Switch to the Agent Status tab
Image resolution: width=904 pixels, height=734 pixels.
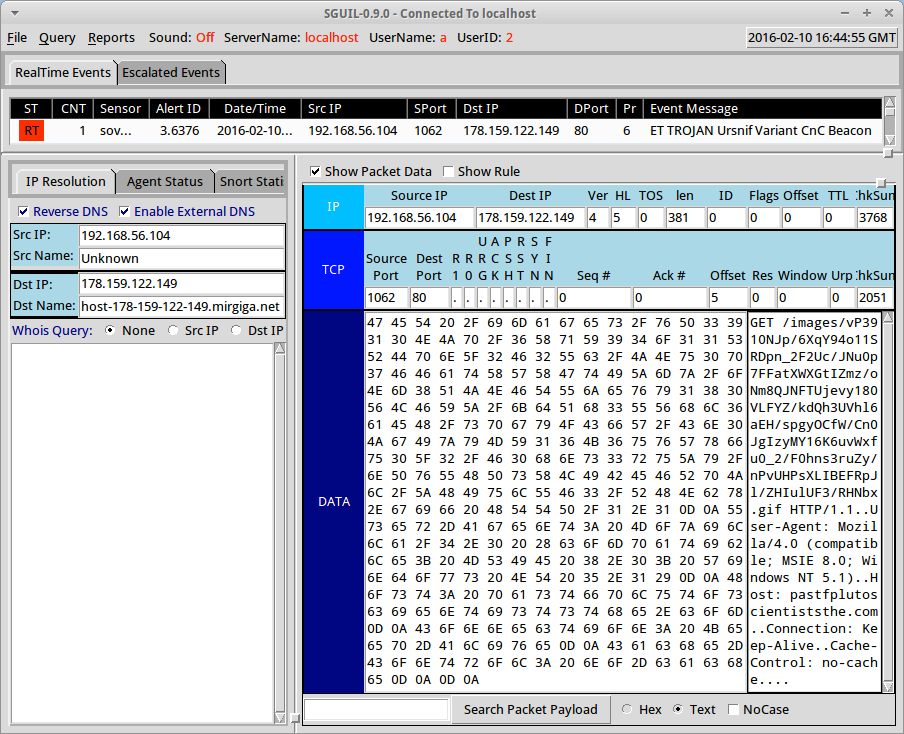pos(164,182)
